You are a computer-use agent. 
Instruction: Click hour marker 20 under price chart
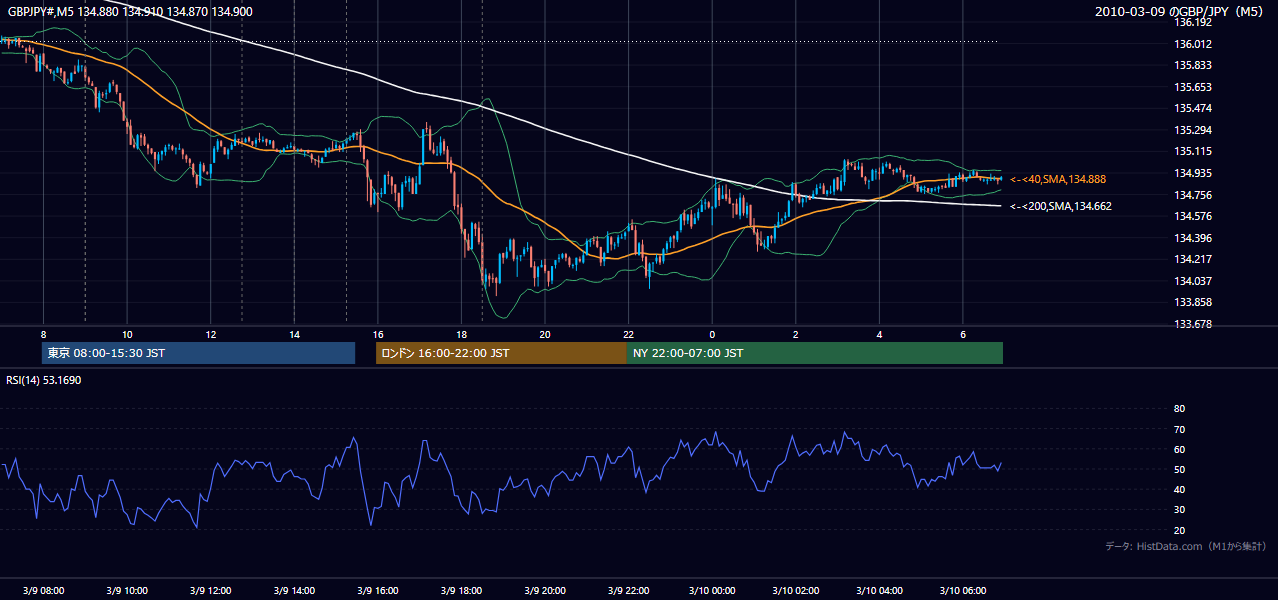click(544, 334)
